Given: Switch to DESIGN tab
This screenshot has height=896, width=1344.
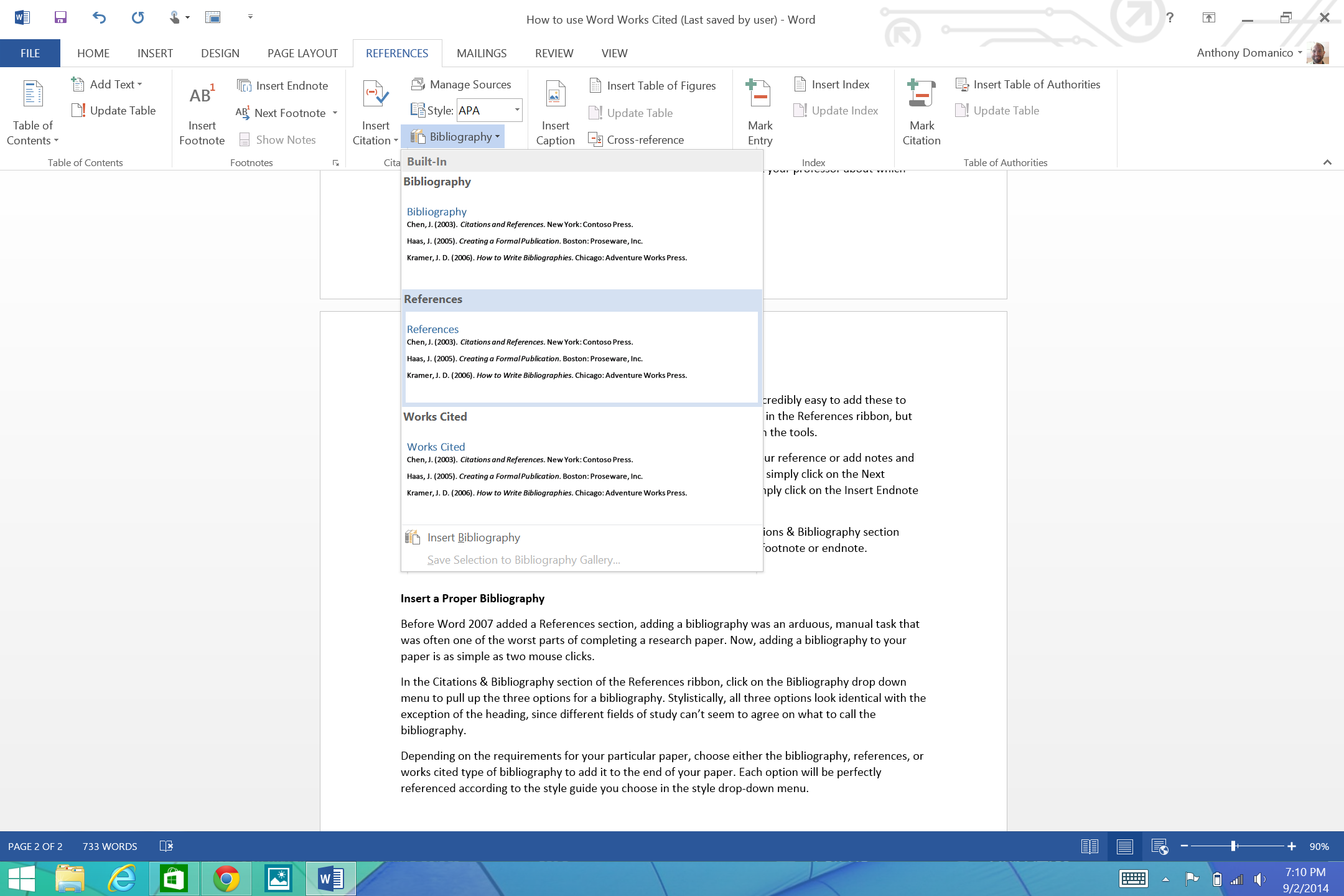Looking at the screenshot, I should coord(220,53).
